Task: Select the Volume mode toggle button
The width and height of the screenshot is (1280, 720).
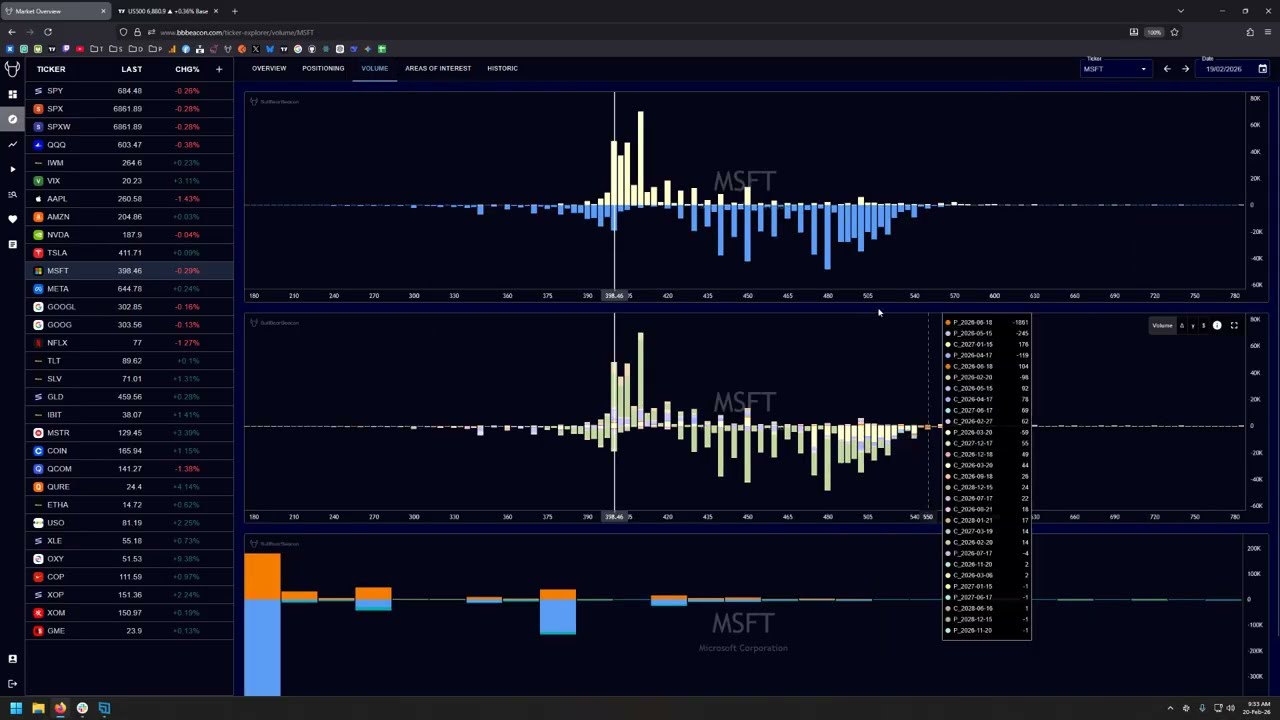Action: [x=1162, y=325]
